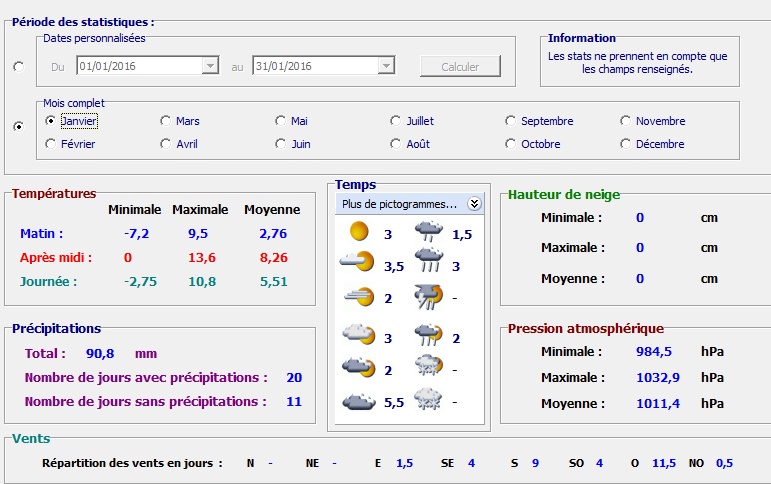This screenshot has width=771, height=484.
Task: Pick the Juin month radio button
Action: (x=293, y=144)
